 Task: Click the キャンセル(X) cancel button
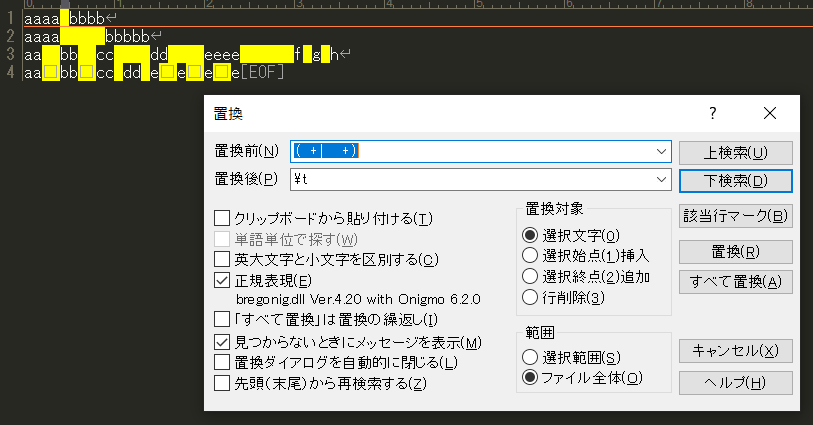pyautogui.click(x=736, y=351)
